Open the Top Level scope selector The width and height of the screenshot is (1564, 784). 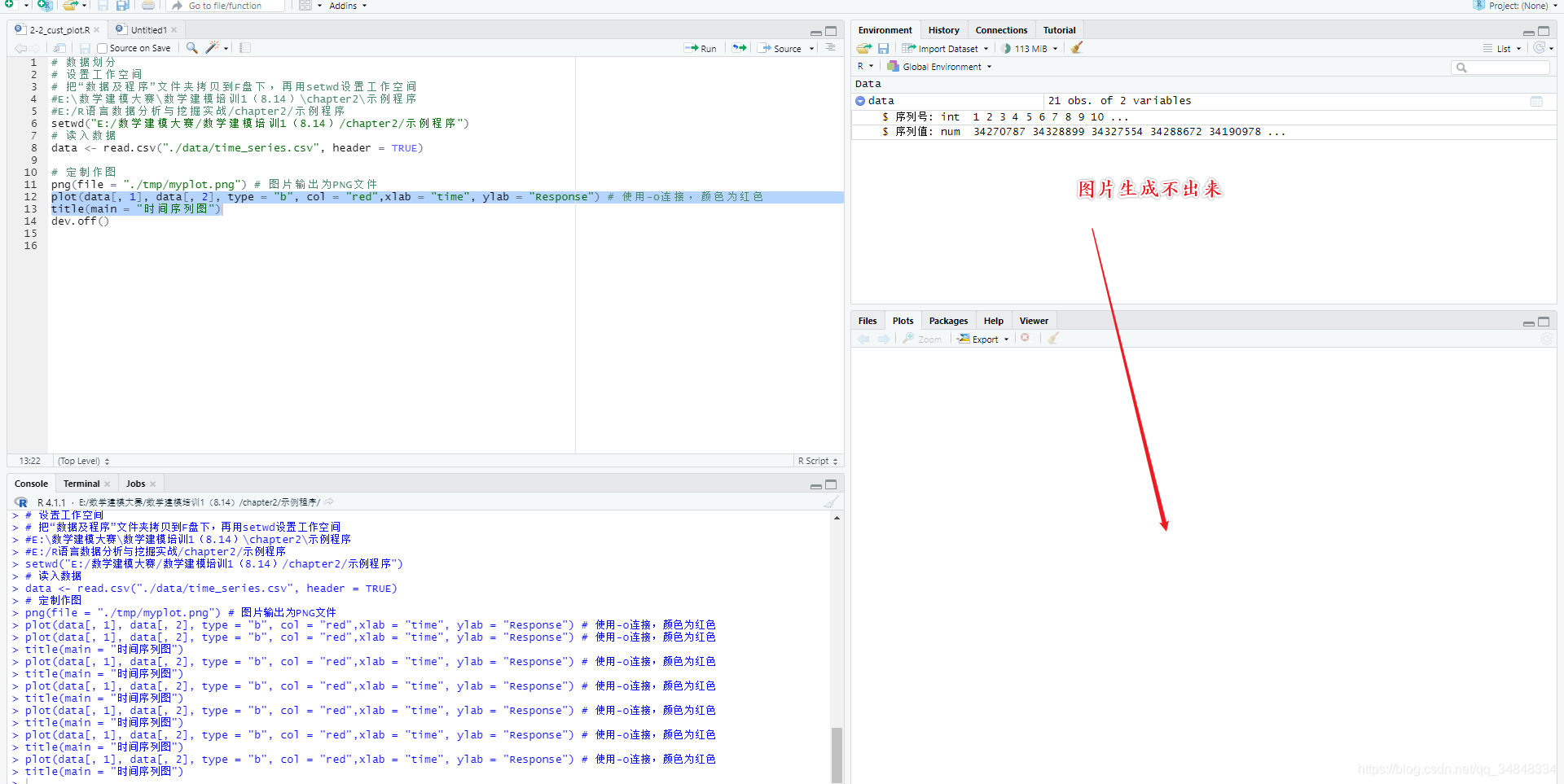83,461
